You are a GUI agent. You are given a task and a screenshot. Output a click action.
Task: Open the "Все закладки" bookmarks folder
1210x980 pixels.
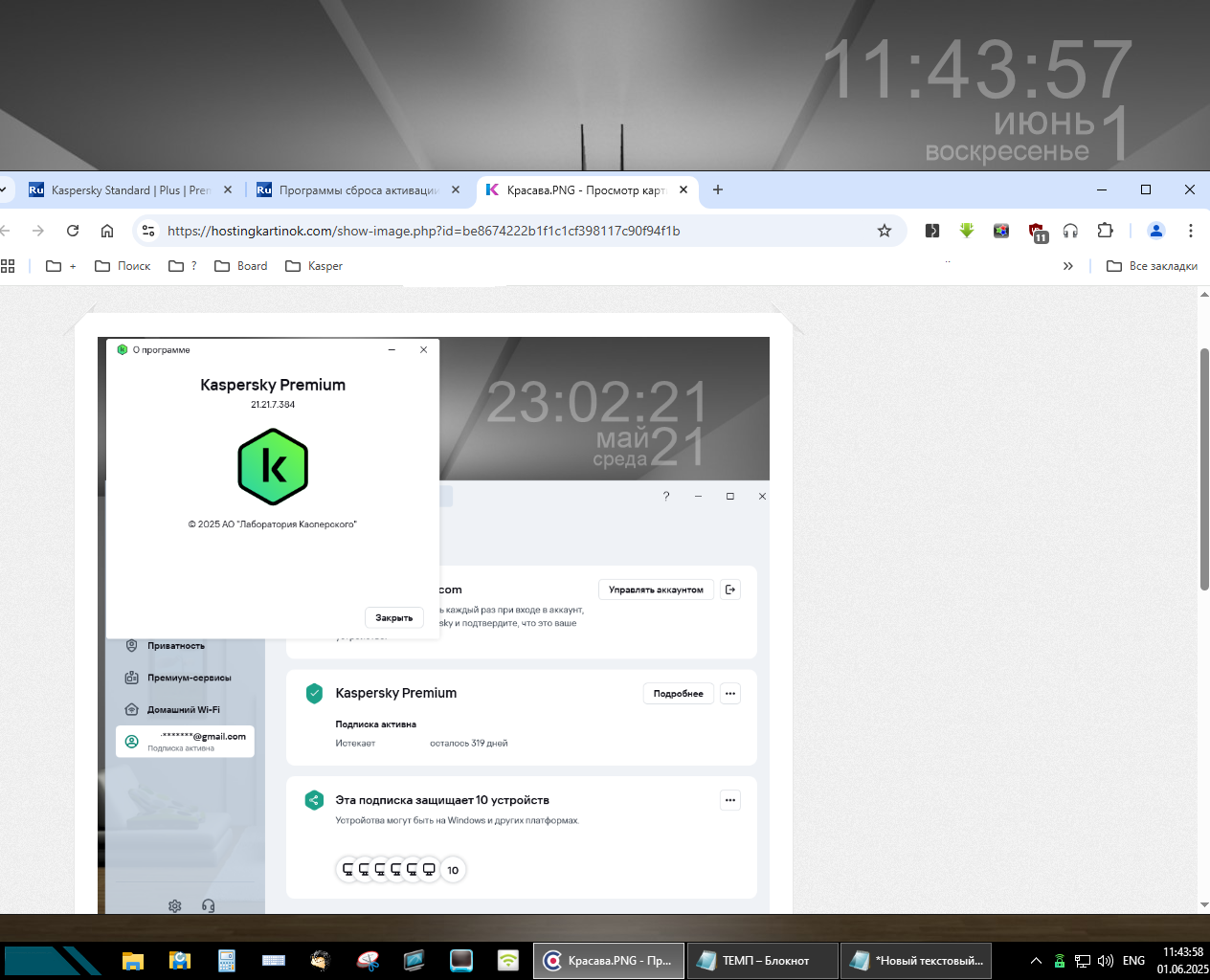[x=1153, y=266]
